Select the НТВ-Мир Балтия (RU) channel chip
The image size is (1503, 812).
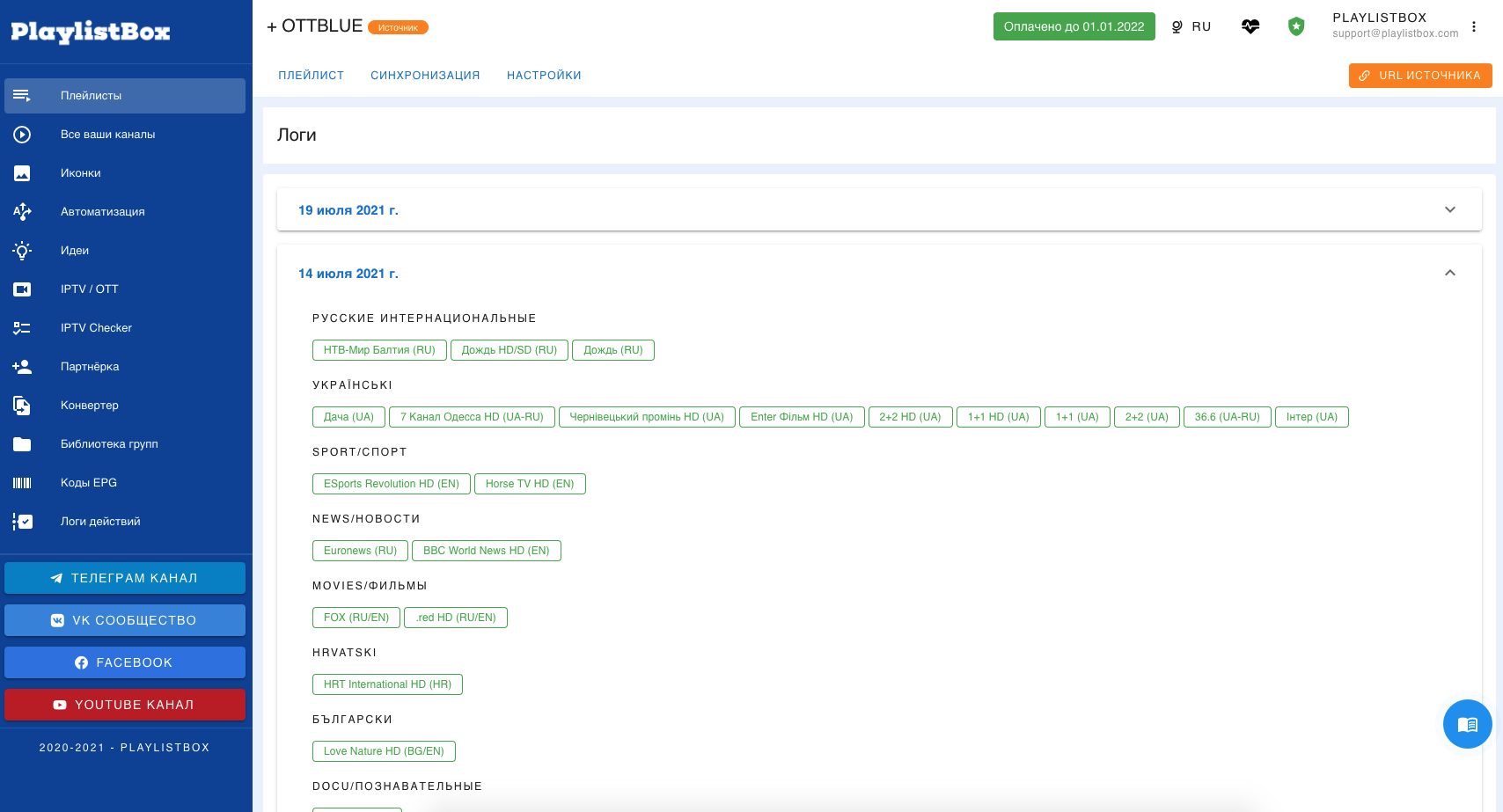click(x=379, y=350)
